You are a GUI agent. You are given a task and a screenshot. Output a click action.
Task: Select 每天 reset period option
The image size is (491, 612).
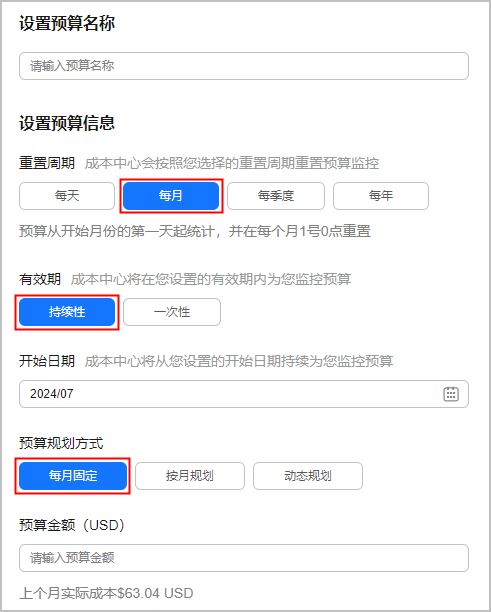tap(67, 196)
